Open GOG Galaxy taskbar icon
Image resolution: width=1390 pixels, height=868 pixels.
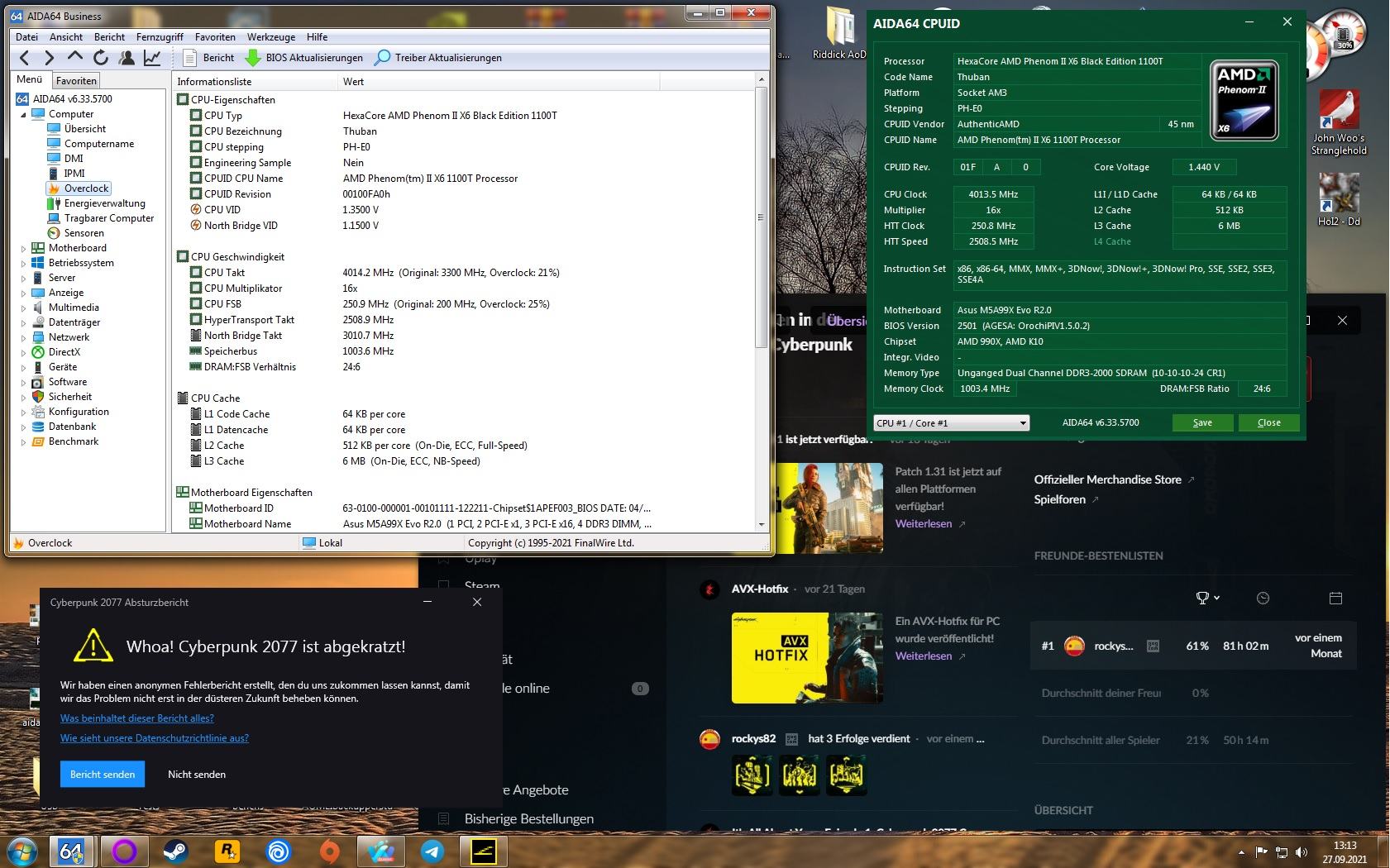[124, 851]
